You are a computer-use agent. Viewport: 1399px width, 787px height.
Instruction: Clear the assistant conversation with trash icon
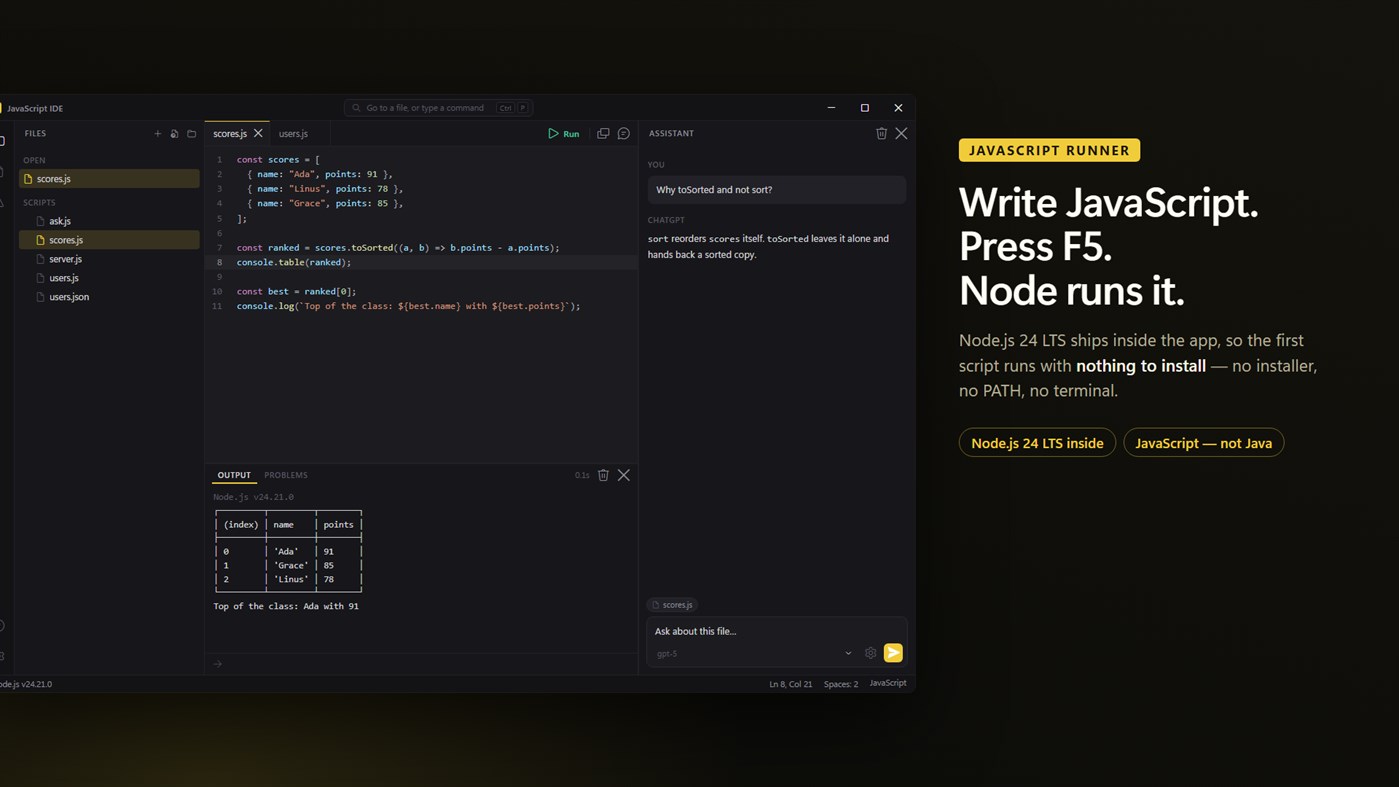(881, 133)
